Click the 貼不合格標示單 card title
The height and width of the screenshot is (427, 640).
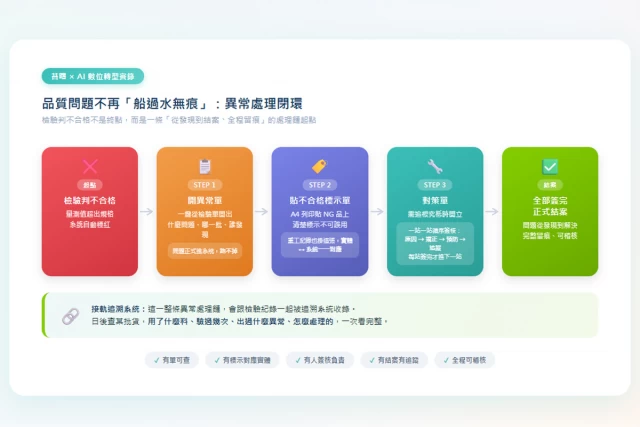[320, 200]
